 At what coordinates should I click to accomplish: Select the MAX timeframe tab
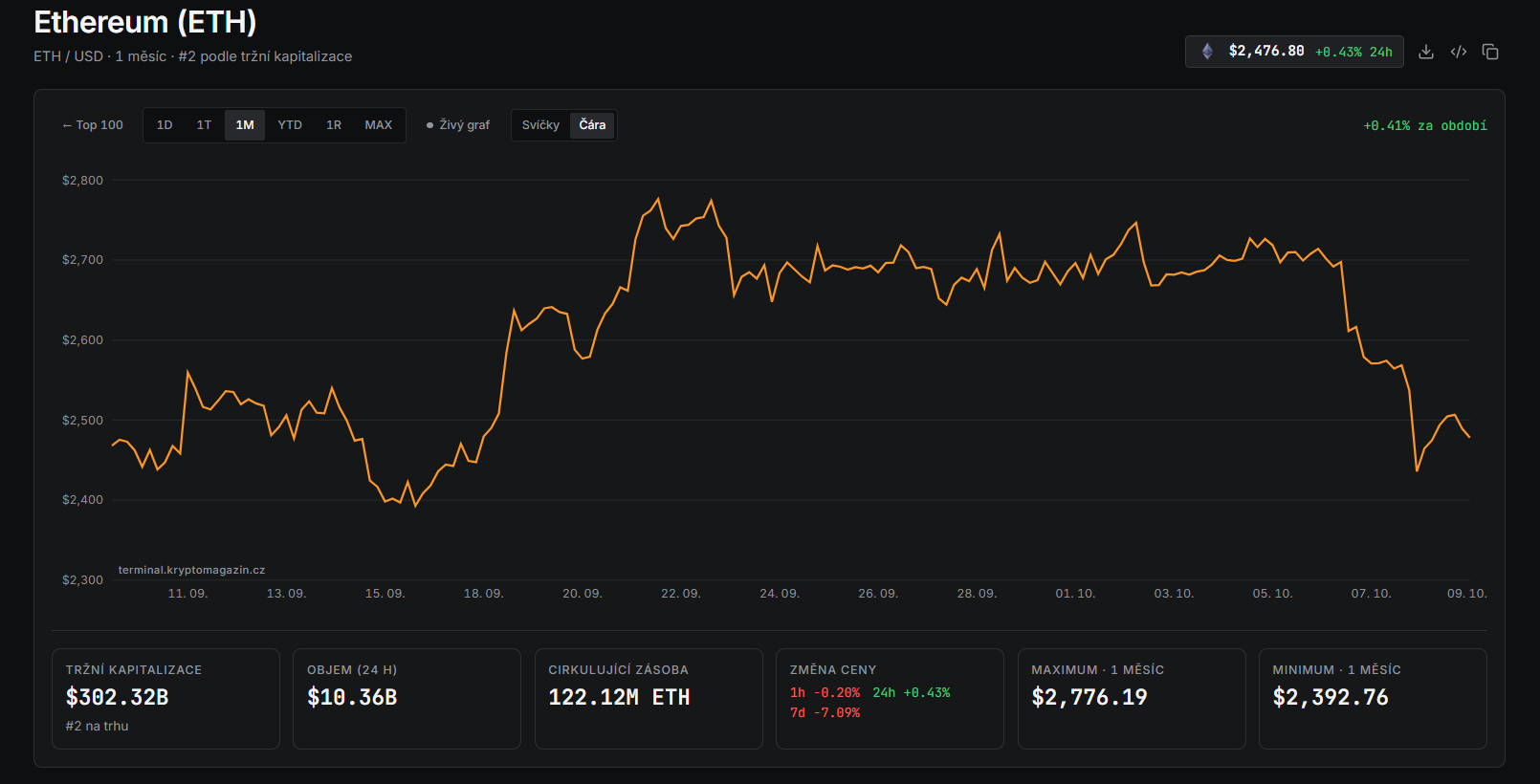point(378,125)
